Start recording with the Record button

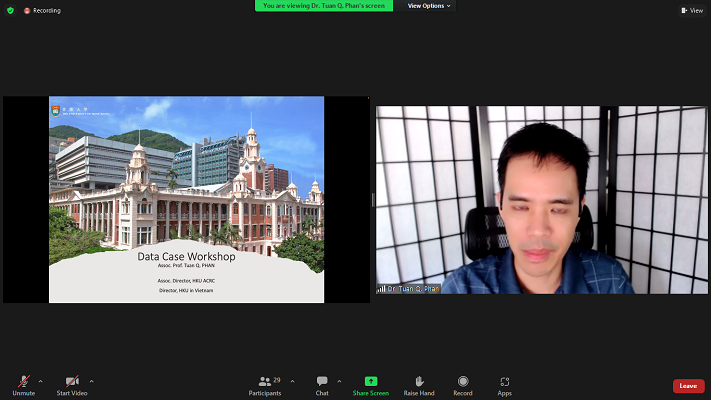tap(463, 384)
